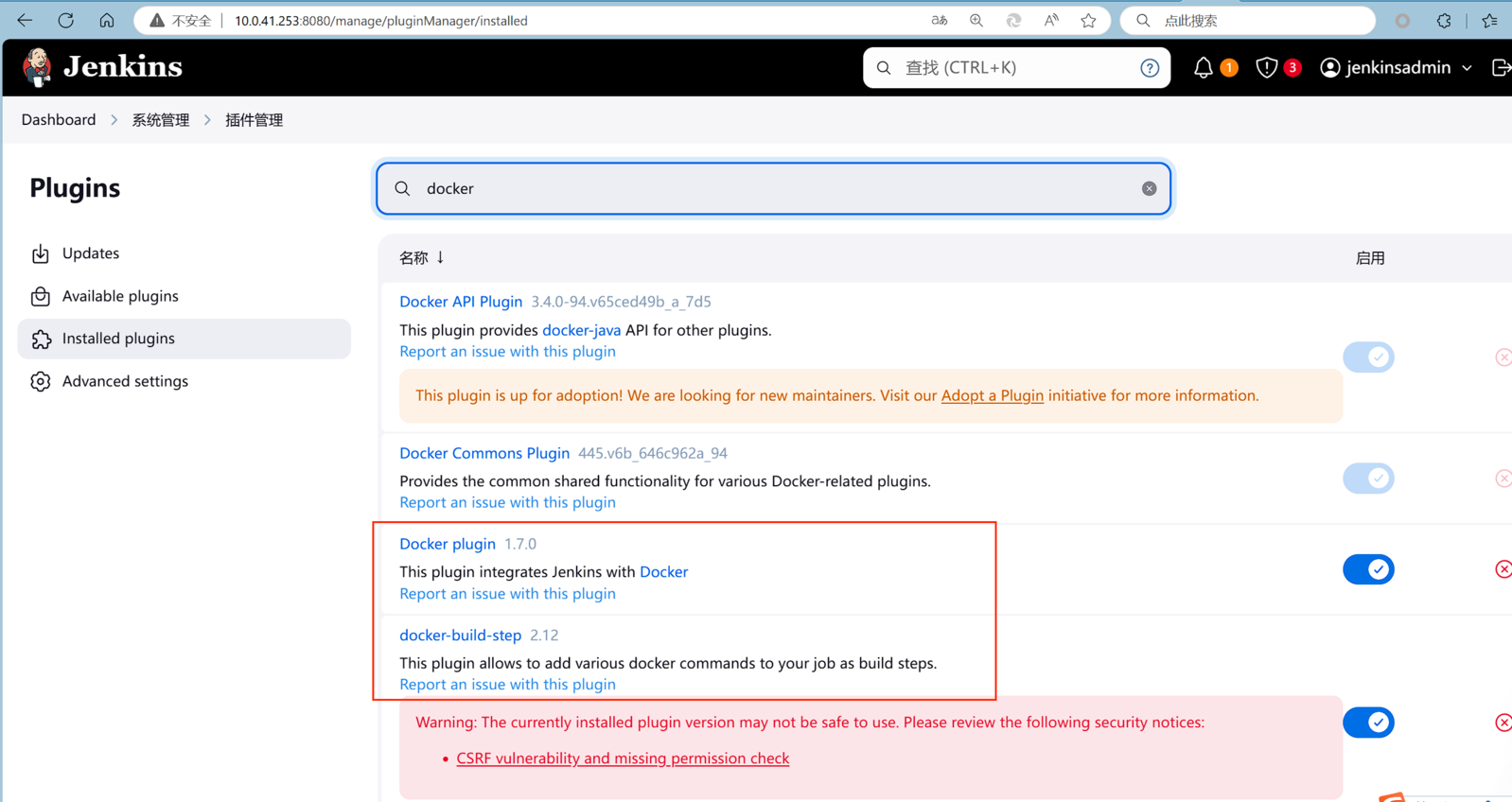The image size is (1512, 802).
Task: Open the browser home page icon
Action: pyautogui.click(x=107, y=20)
